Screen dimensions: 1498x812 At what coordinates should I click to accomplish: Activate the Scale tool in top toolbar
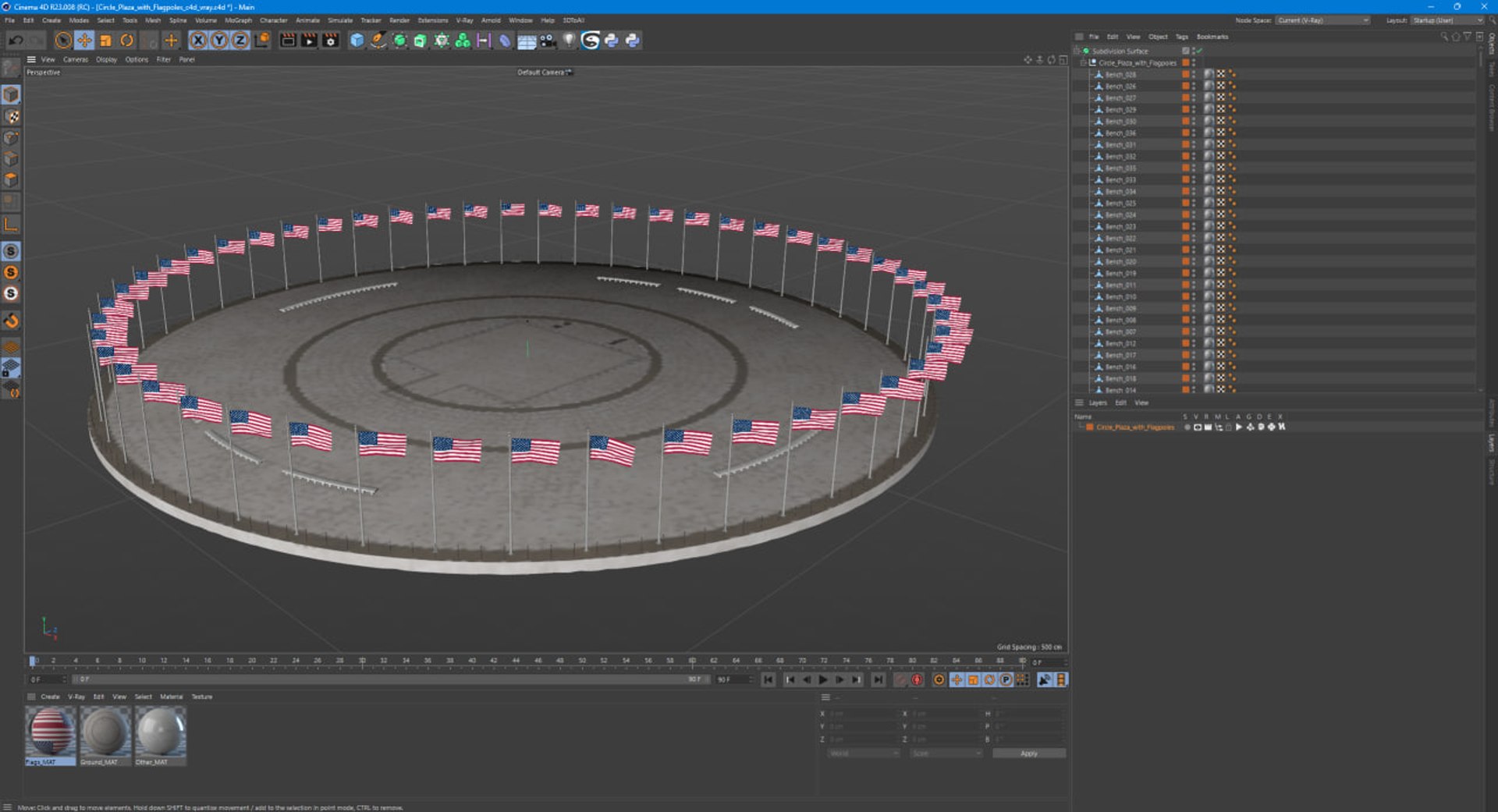[105, 41]
